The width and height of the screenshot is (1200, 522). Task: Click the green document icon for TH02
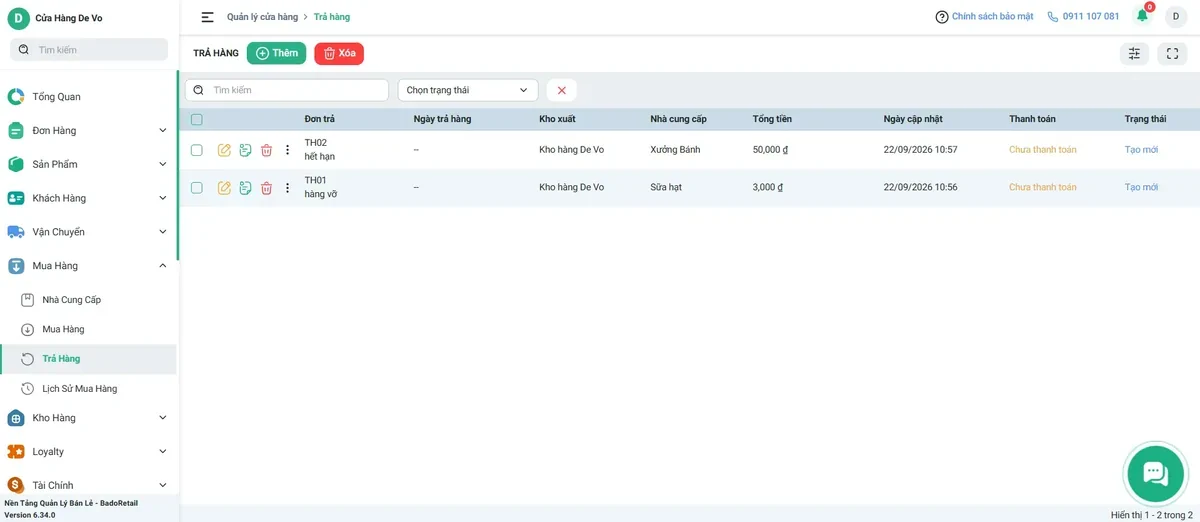245,150
